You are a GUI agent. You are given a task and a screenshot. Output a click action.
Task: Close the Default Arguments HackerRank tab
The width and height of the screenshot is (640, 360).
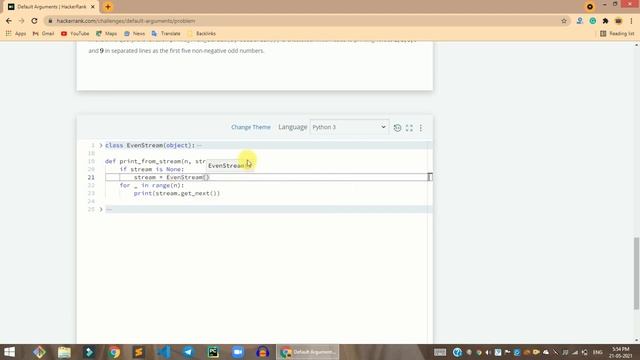(93, 7)
